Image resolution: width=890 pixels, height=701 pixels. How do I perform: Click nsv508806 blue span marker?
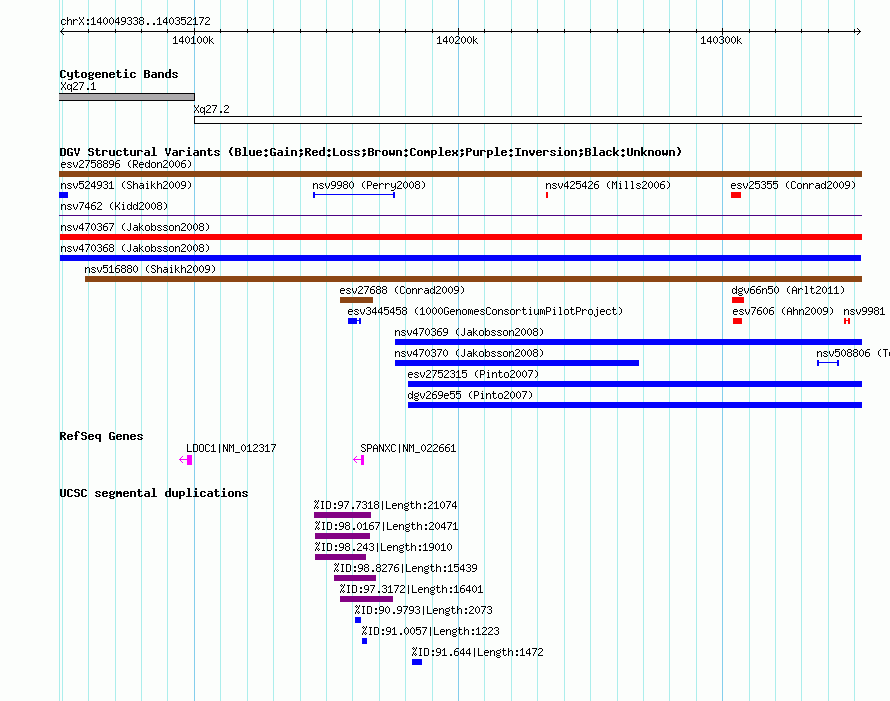(828, 363)
